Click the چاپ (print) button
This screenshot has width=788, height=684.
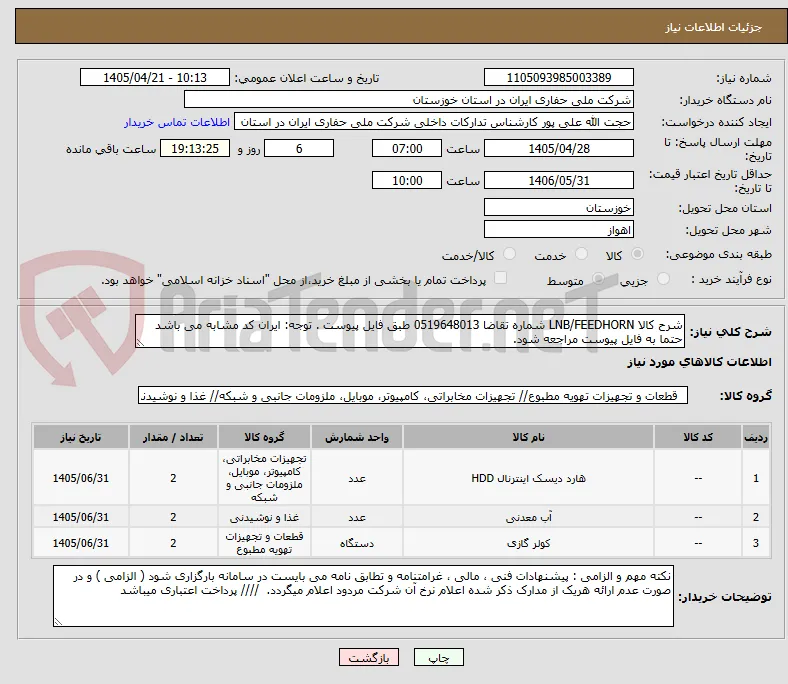pos(438,657)
